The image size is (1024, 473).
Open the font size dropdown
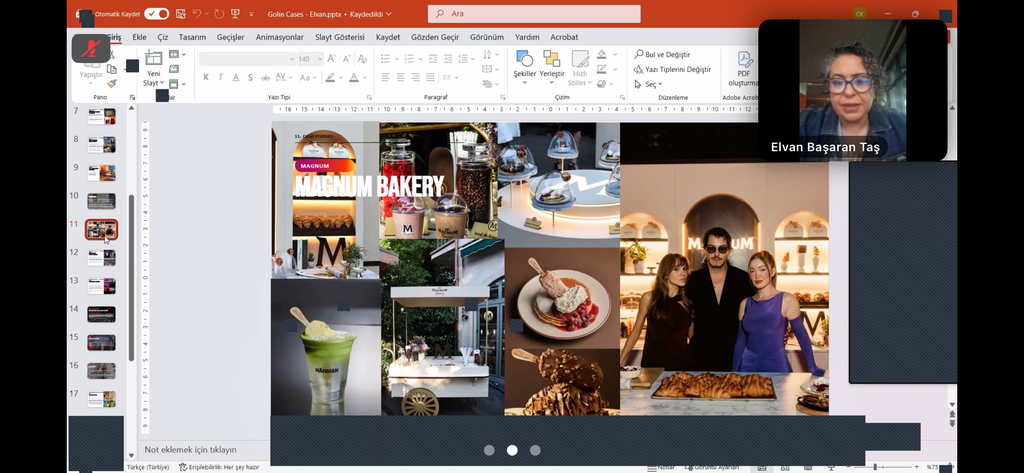coord(320,59)
